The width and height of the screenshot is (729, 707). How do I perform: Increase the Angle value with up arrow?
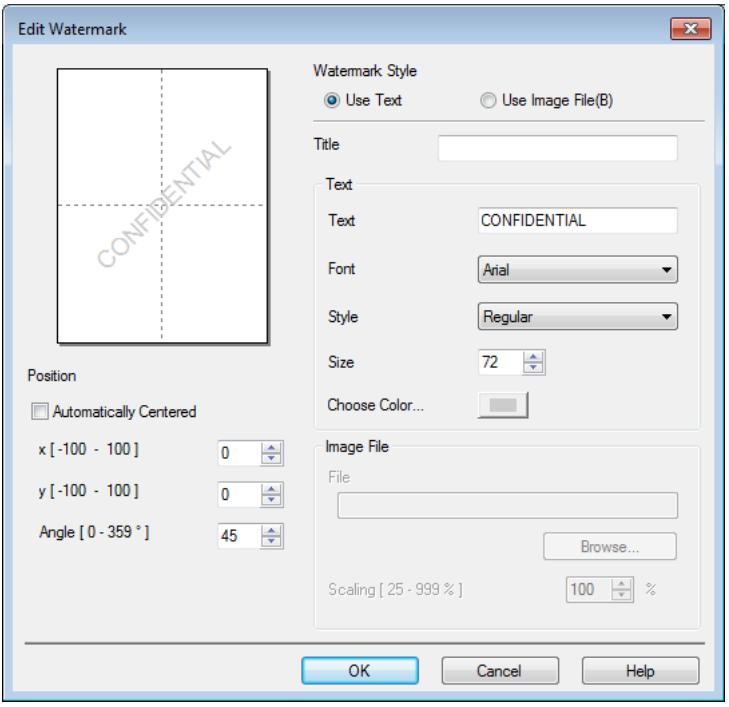(x=272, y=530)
